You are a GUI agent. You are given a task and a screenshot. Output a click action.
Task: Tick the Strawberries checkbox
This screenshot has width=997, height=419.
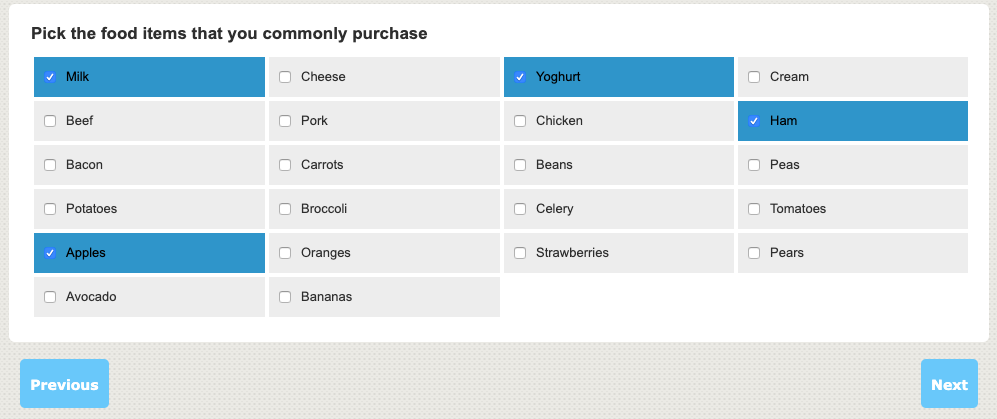[520, 253]
